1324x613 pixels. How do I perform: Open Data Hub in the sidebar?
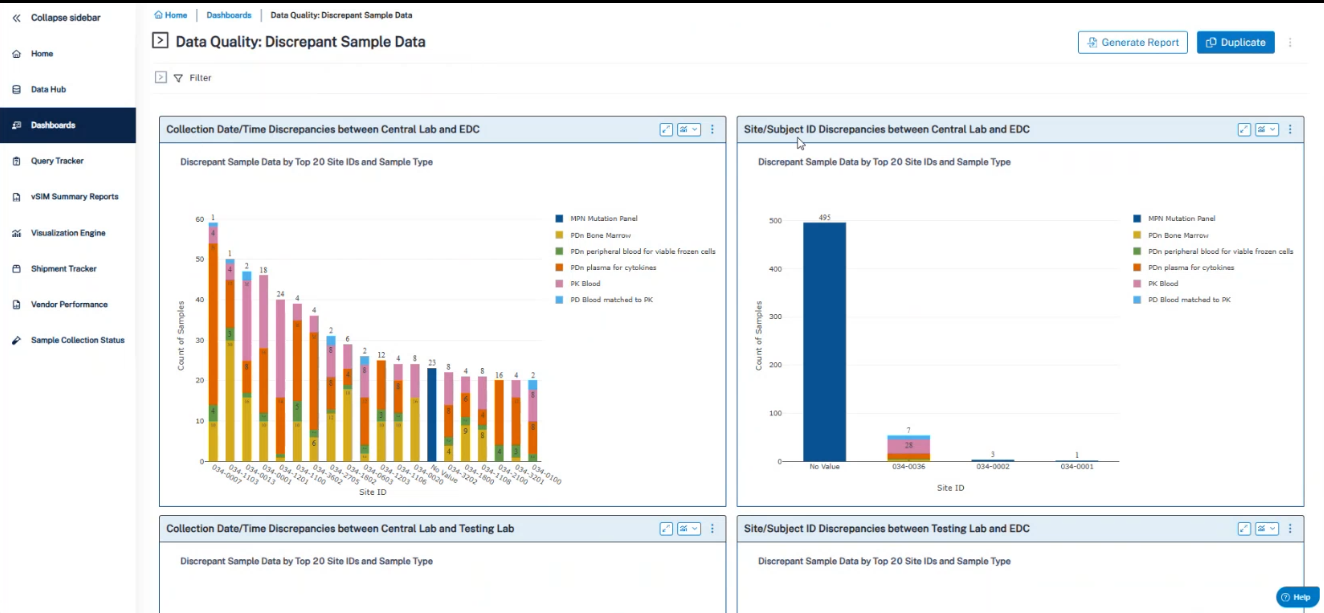[48, 90]
